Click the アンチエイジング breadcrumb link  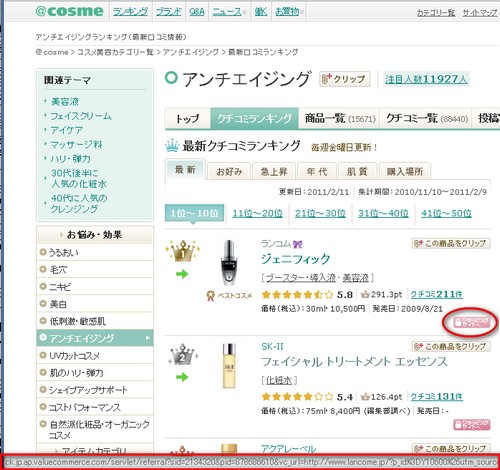tap(191, 52)
